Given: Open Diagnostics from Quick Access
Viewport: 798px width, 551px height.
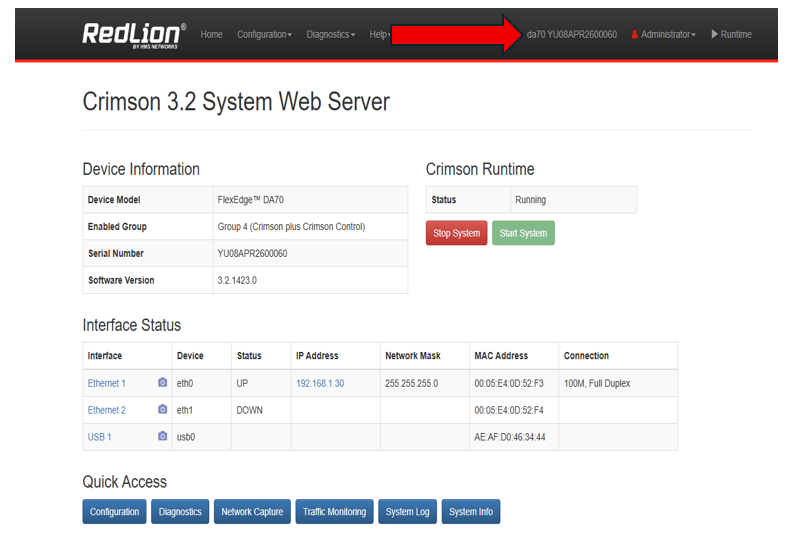Looking at the screenshot, I should click(x=180, y=511).
